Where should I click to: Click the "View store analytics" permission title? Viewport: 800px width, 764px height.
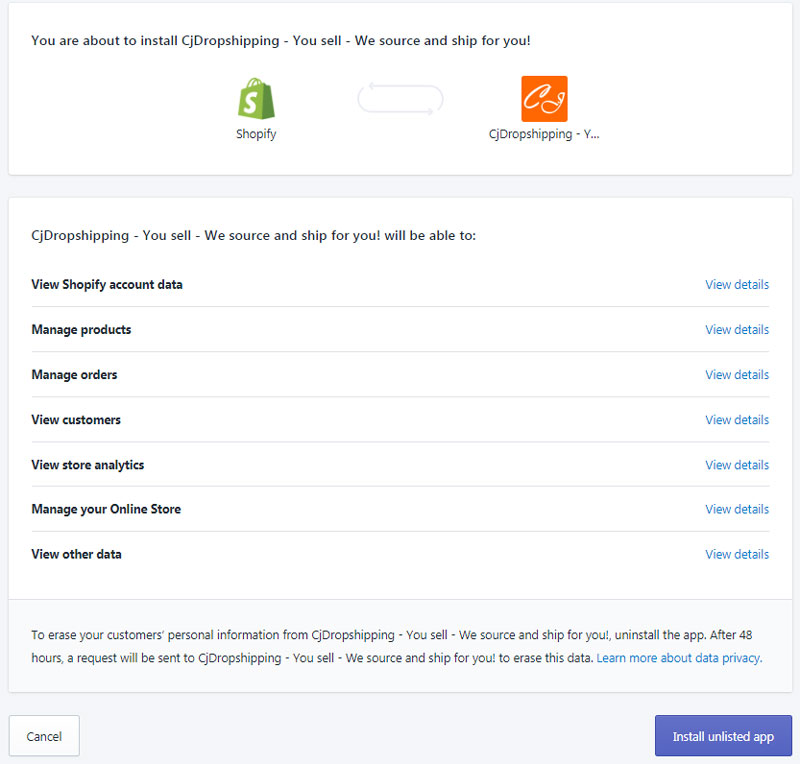[x=88, y=465]
